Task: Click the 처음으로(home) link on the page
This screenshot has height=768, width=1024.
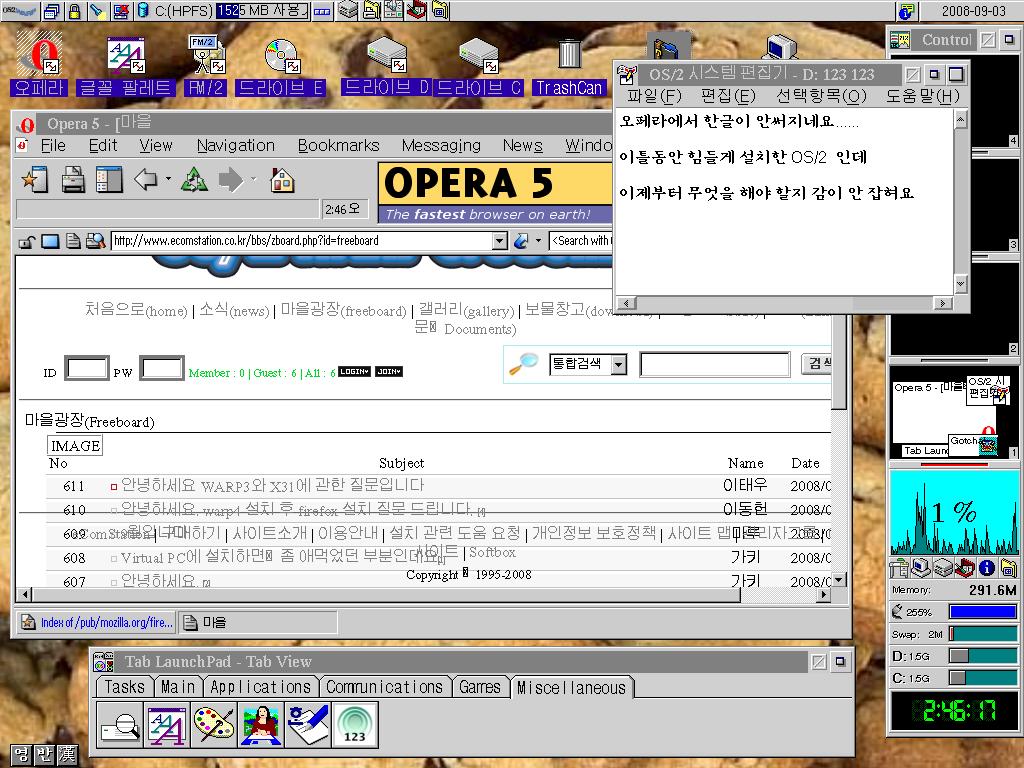Action: tap(136, 310)
